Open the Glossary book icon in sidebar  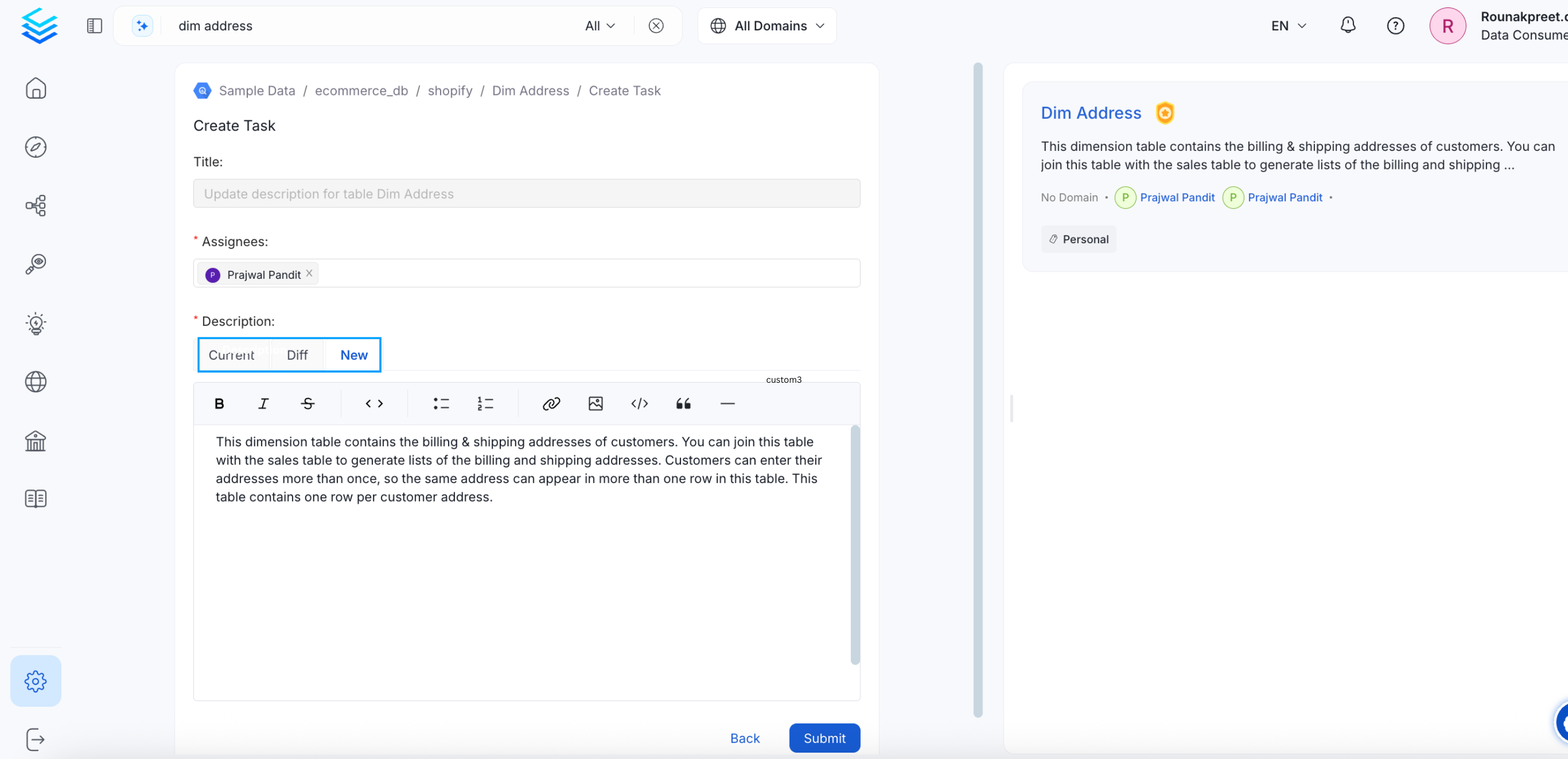(36, 498)
